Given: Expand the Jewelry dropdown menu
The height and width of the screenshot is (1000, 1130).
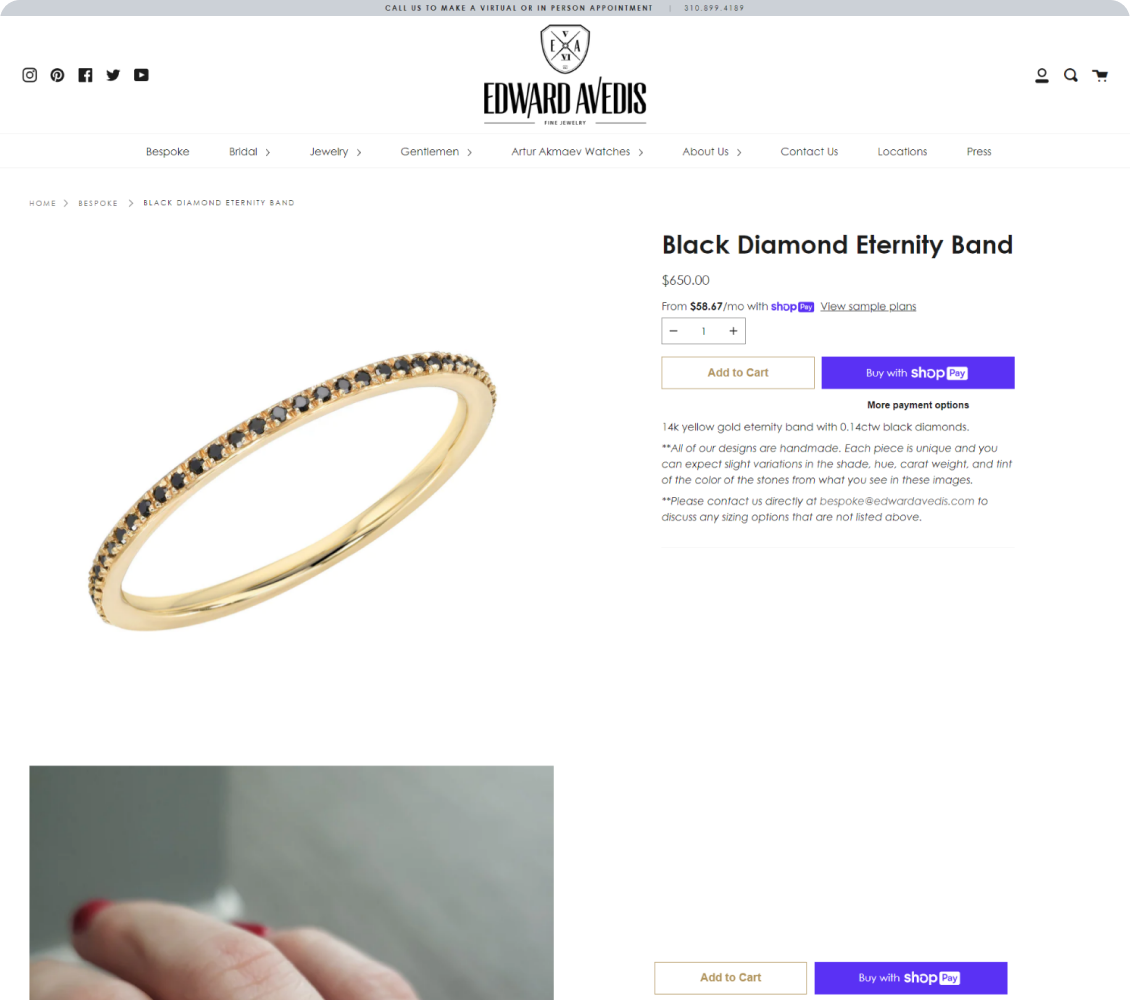Looking at the screenshot, I should 335,152.
